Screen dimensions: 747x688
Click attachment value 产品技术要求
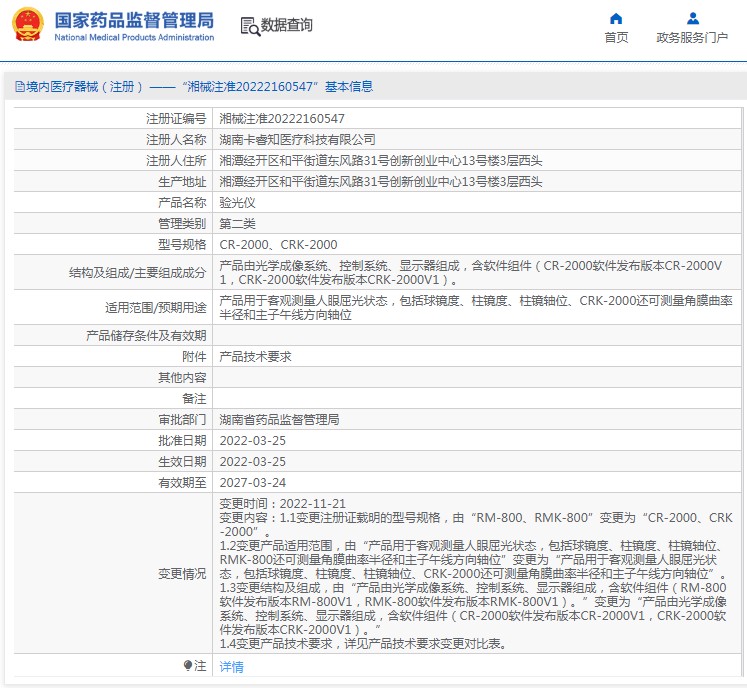[255, 356]
